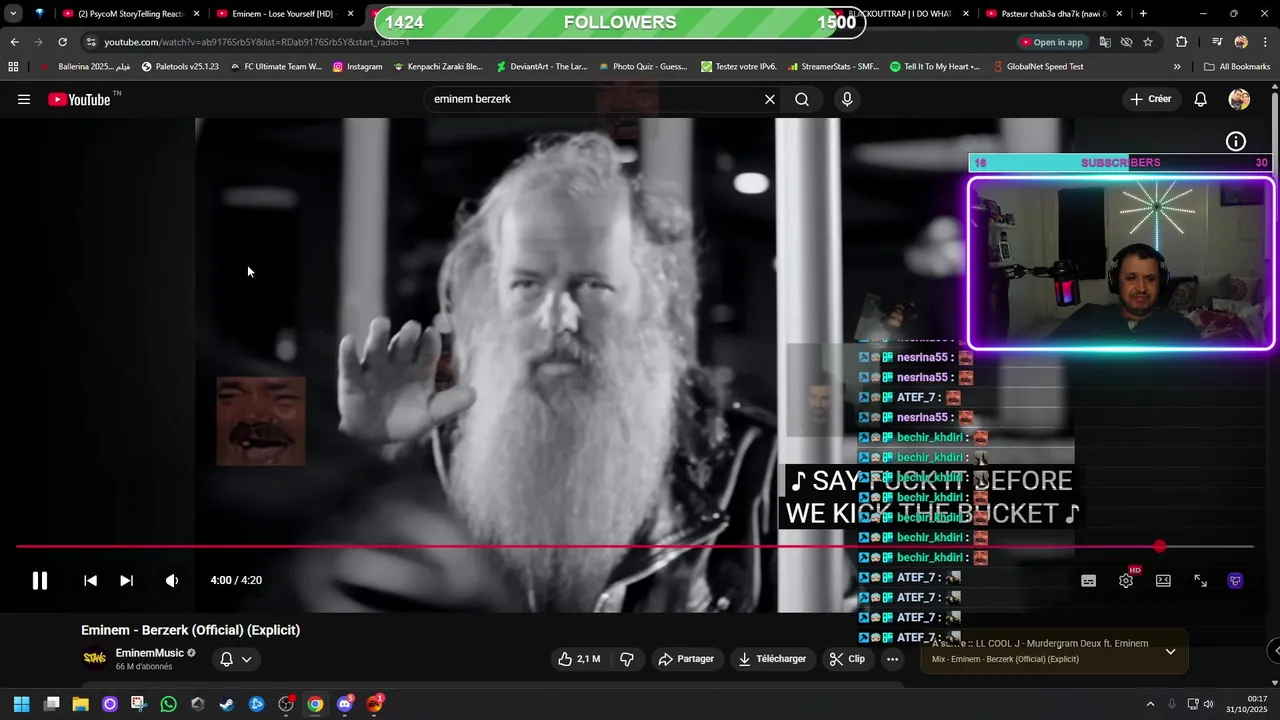Mute the video volume
This screenshot has width=1280, height=720.
[x=172, y=580]
